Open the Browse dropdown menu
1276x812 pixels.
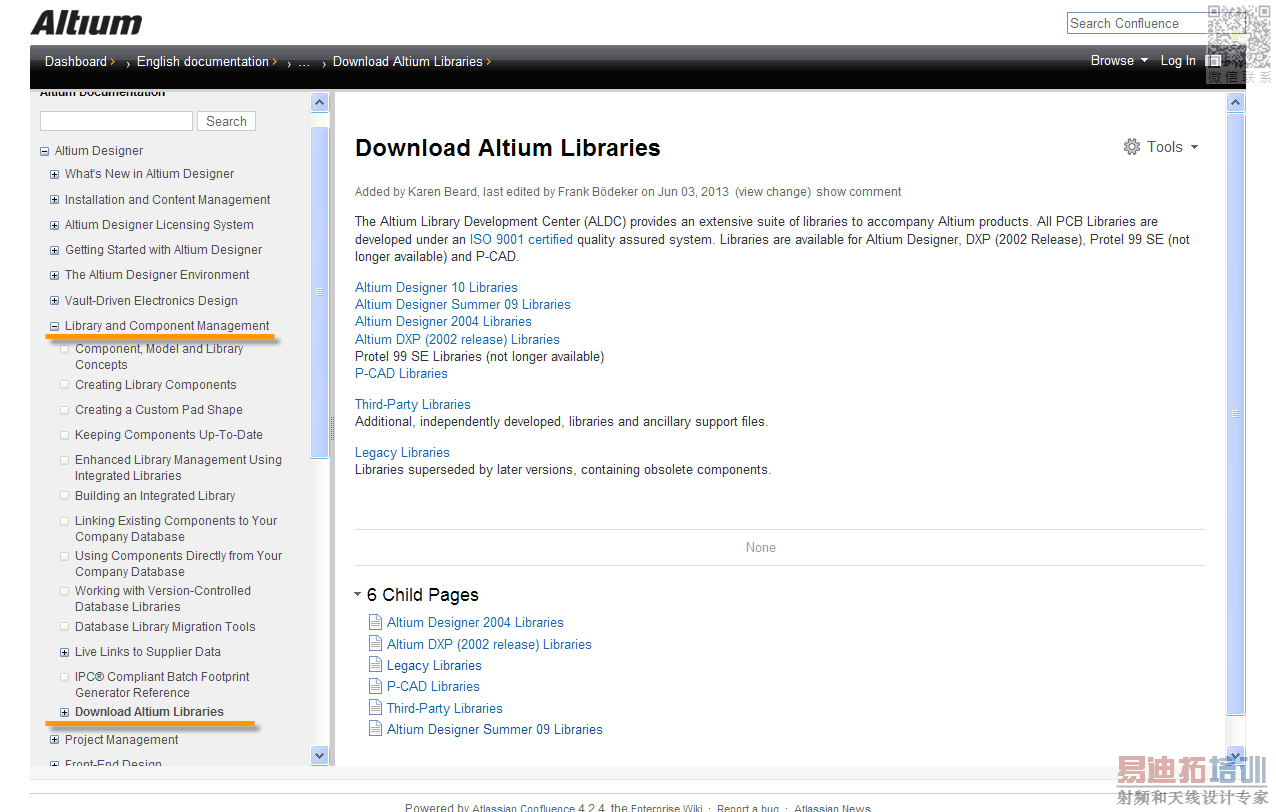pos(1119,61)
